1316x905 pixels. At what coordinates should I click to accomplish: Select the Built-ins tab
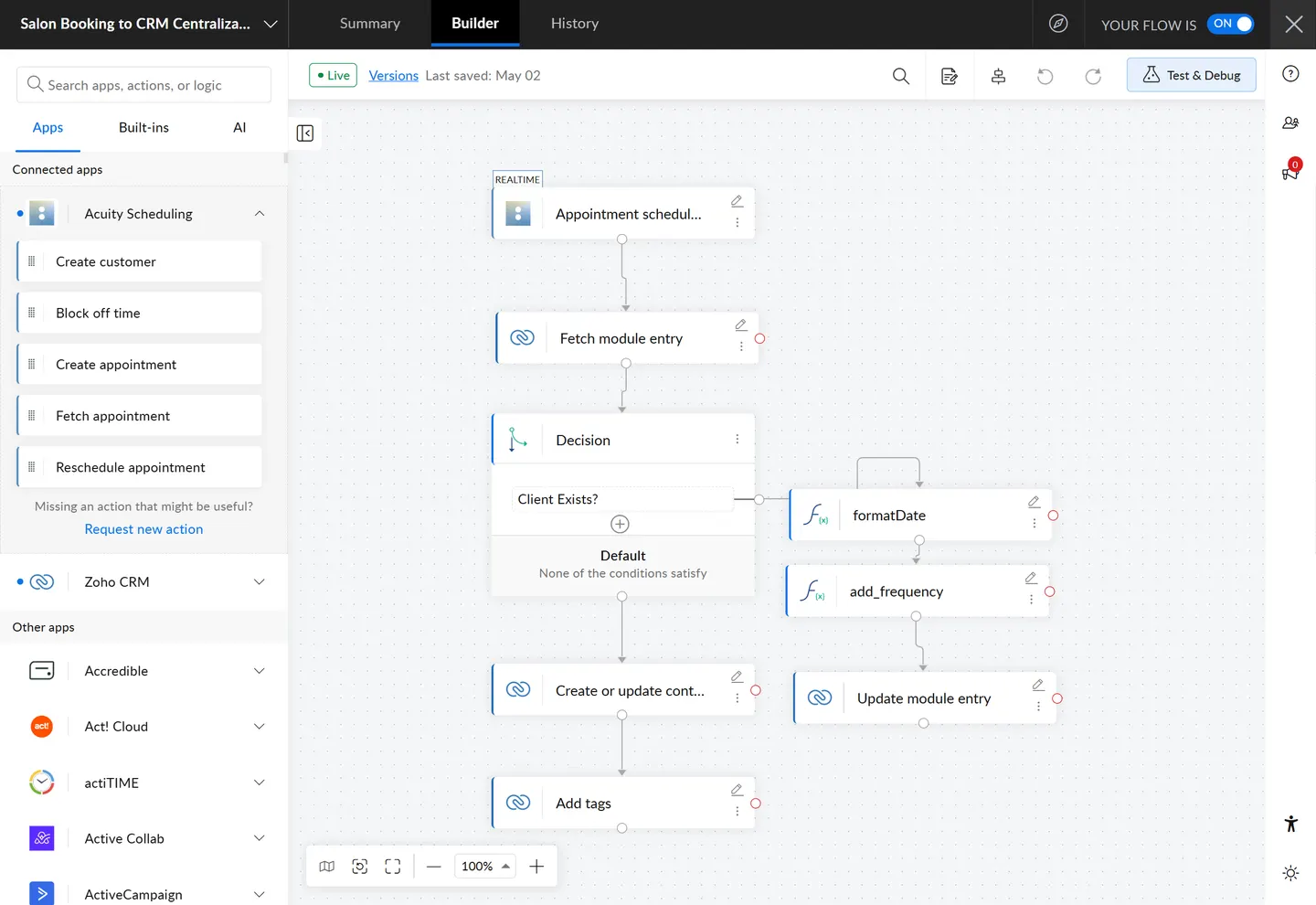click(x=143, y=128)
